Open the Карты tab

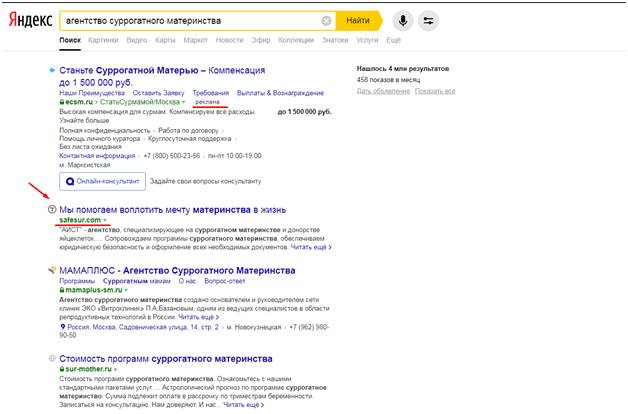point(165,40)
